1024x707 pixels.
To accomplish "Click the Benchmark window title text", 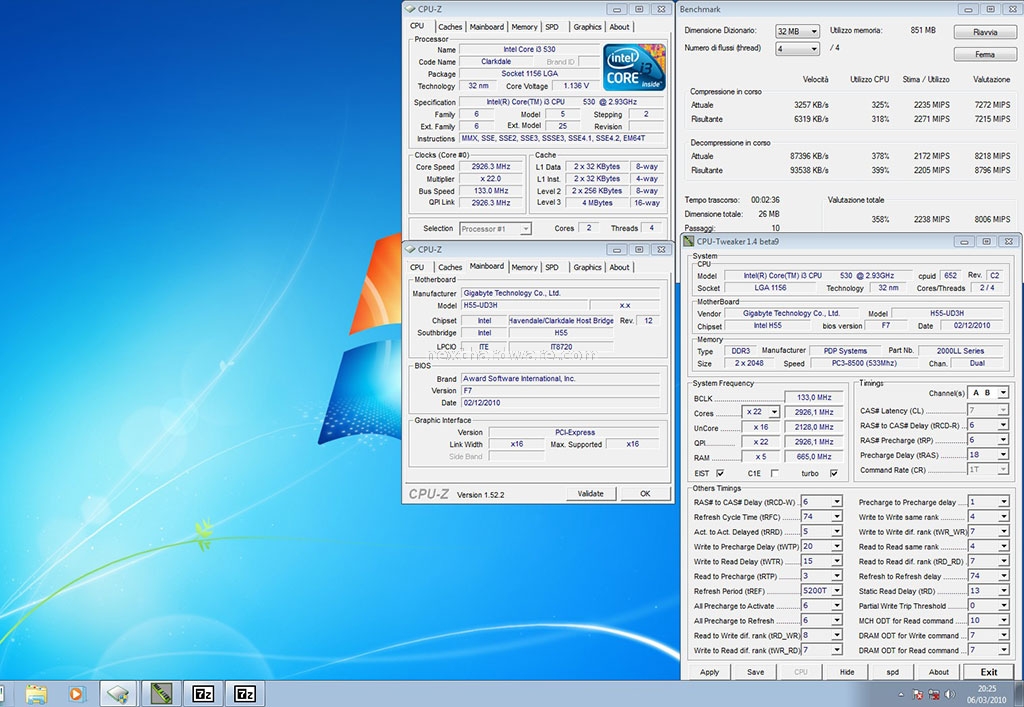I will pyautogui.click(x=700, y=9).
